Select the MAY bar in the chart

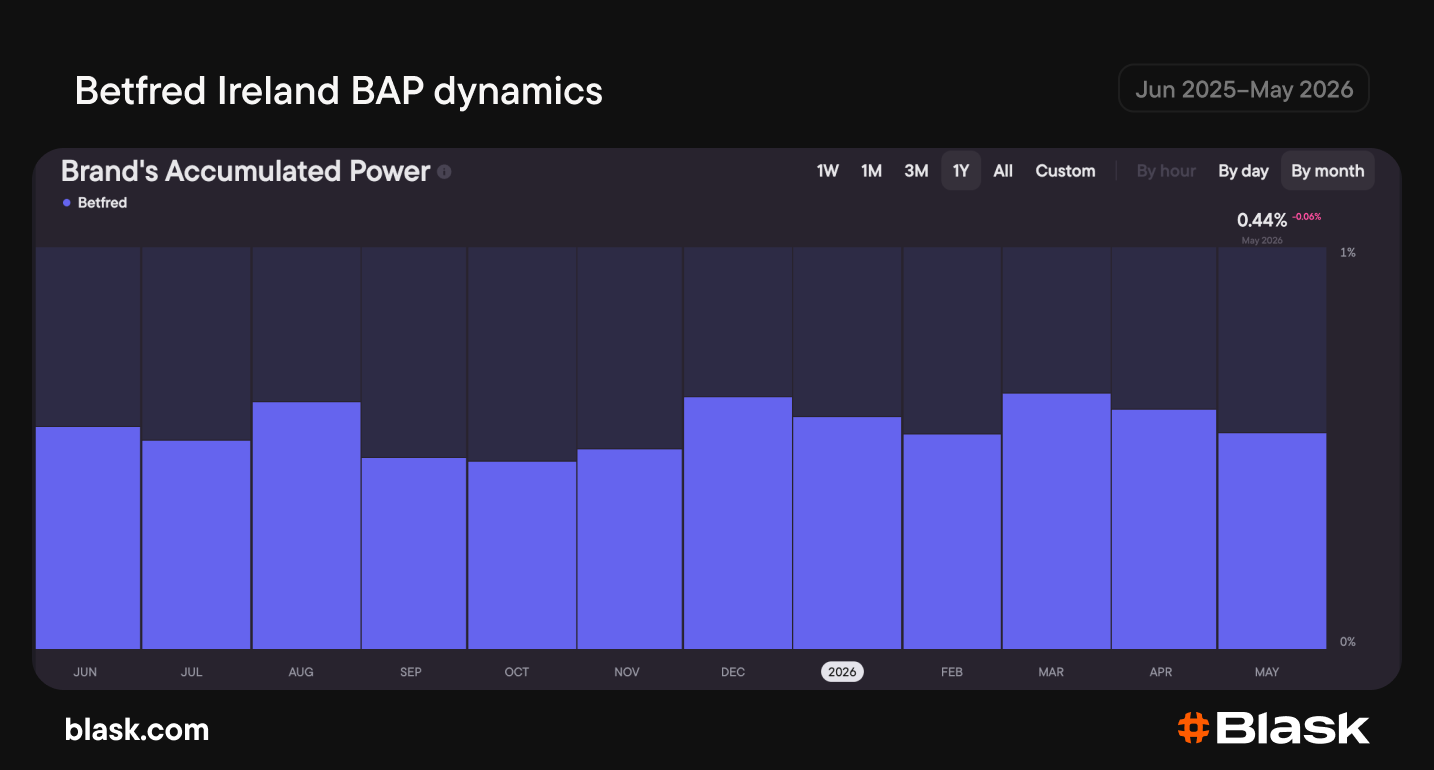coord(1272,541)
